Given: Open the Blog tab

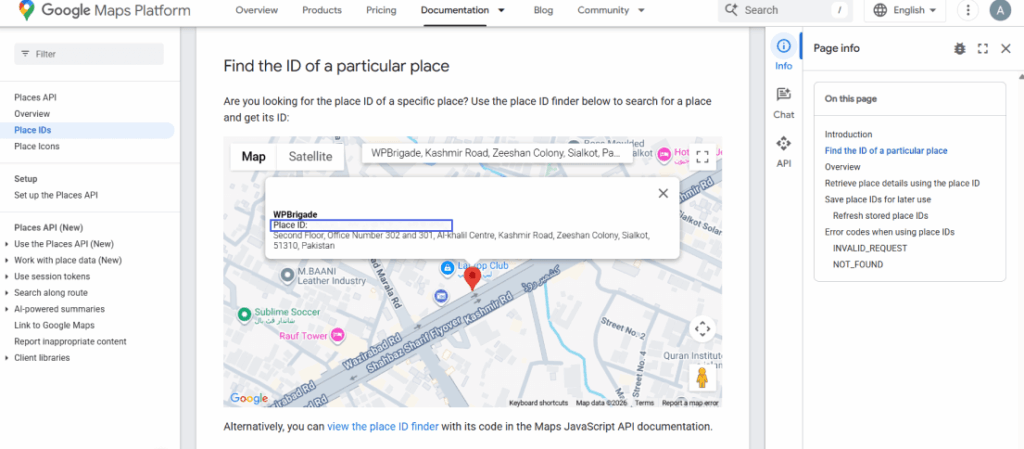Looking at the screenshot, I should 543,10.
